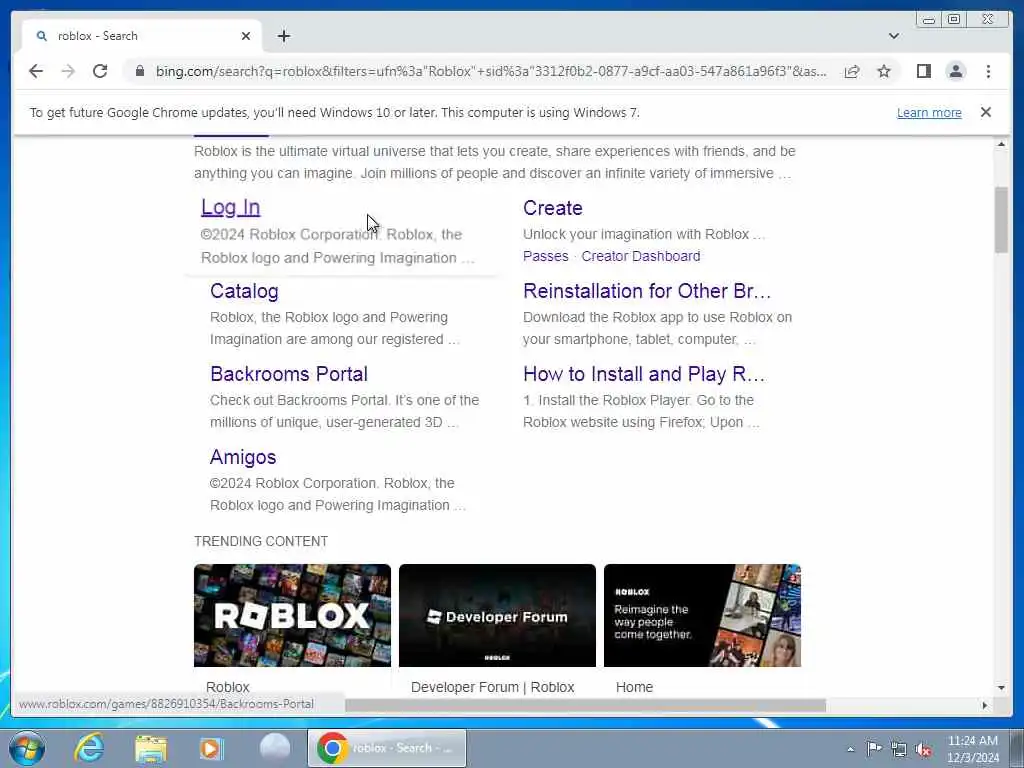Click the scroll down arrow of the page
The width and height of the screenshot is (1024, 768).
click(1001, 687)
